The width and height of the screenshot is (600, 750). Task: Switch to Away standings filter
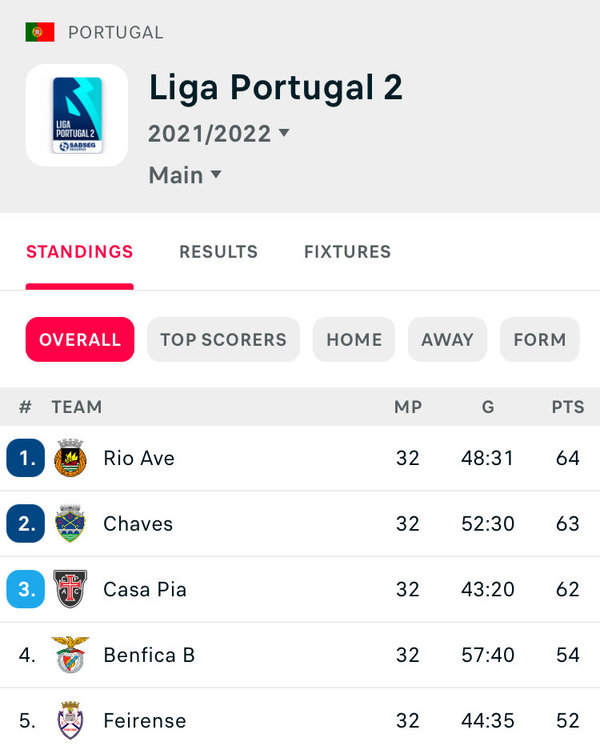tap(447, 340)
